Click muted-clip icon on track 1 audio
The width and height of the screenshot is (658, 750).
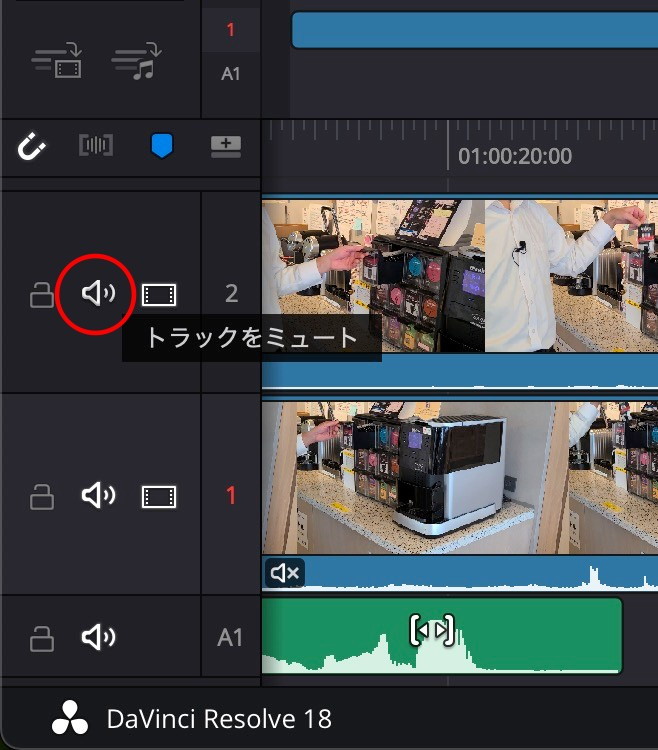[285, 573]
